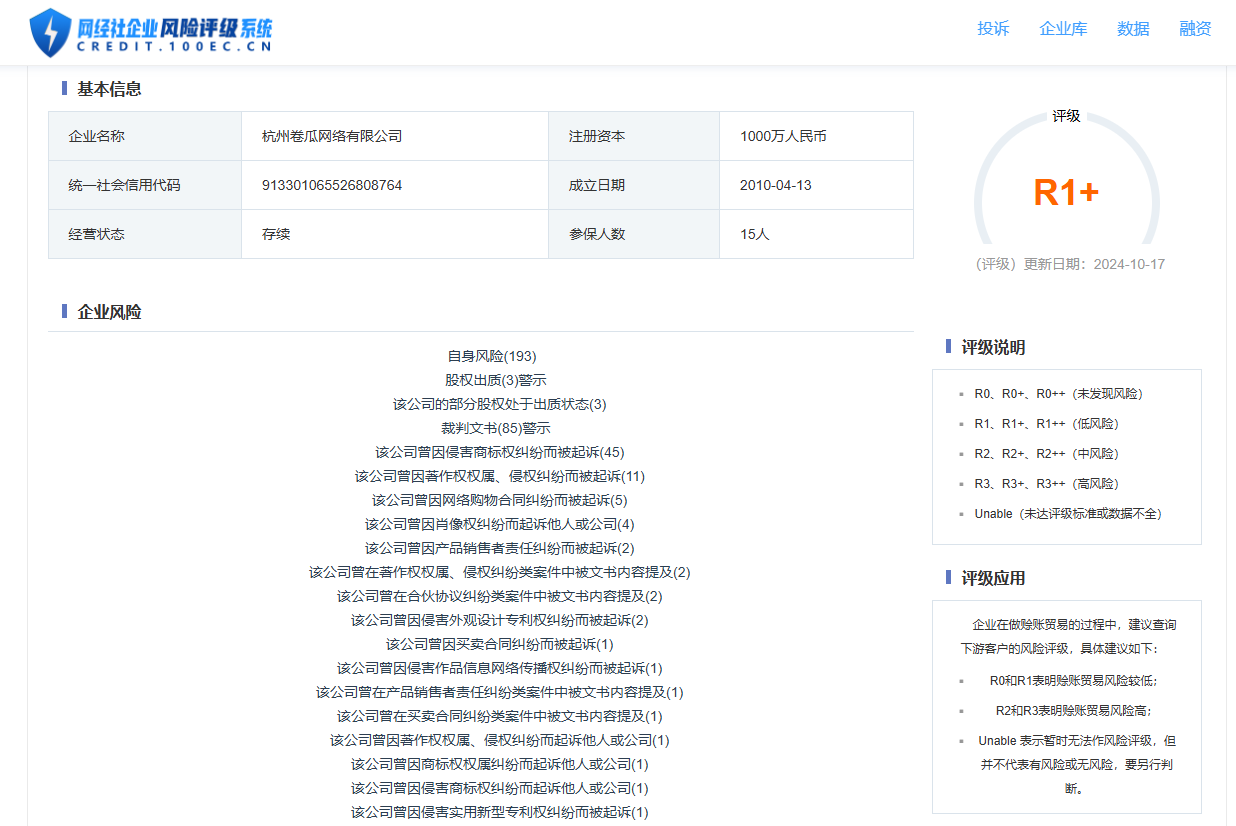1236x826 pixels.
Task: Expand the 自身风险(193) risk category
Action: [492, 356]
